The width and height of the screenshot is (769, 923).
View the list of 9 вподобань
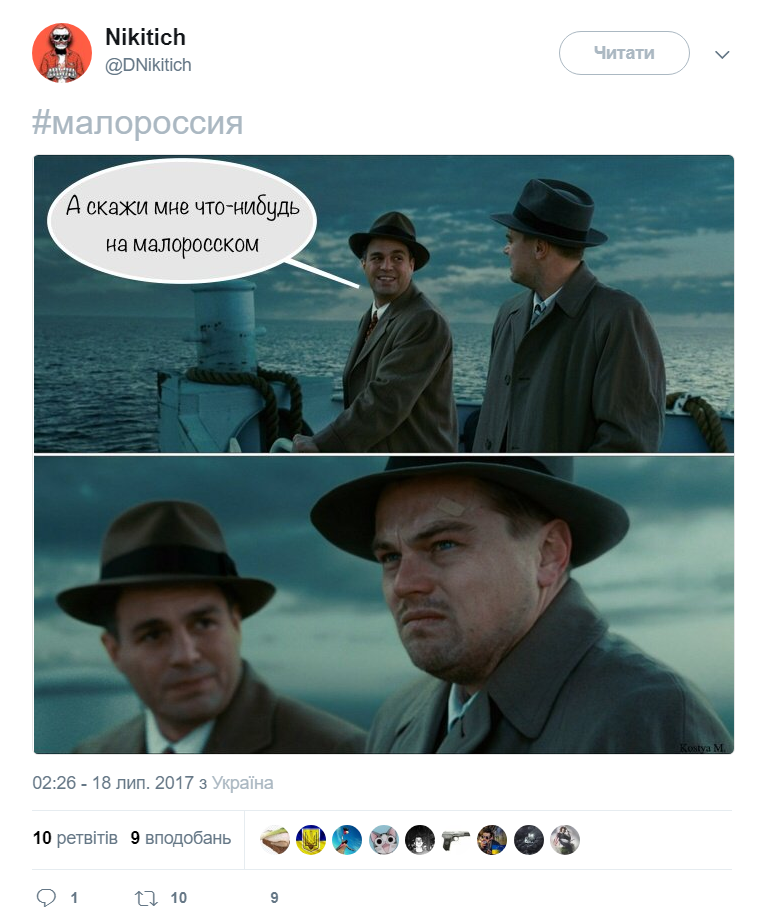point(181,838)
